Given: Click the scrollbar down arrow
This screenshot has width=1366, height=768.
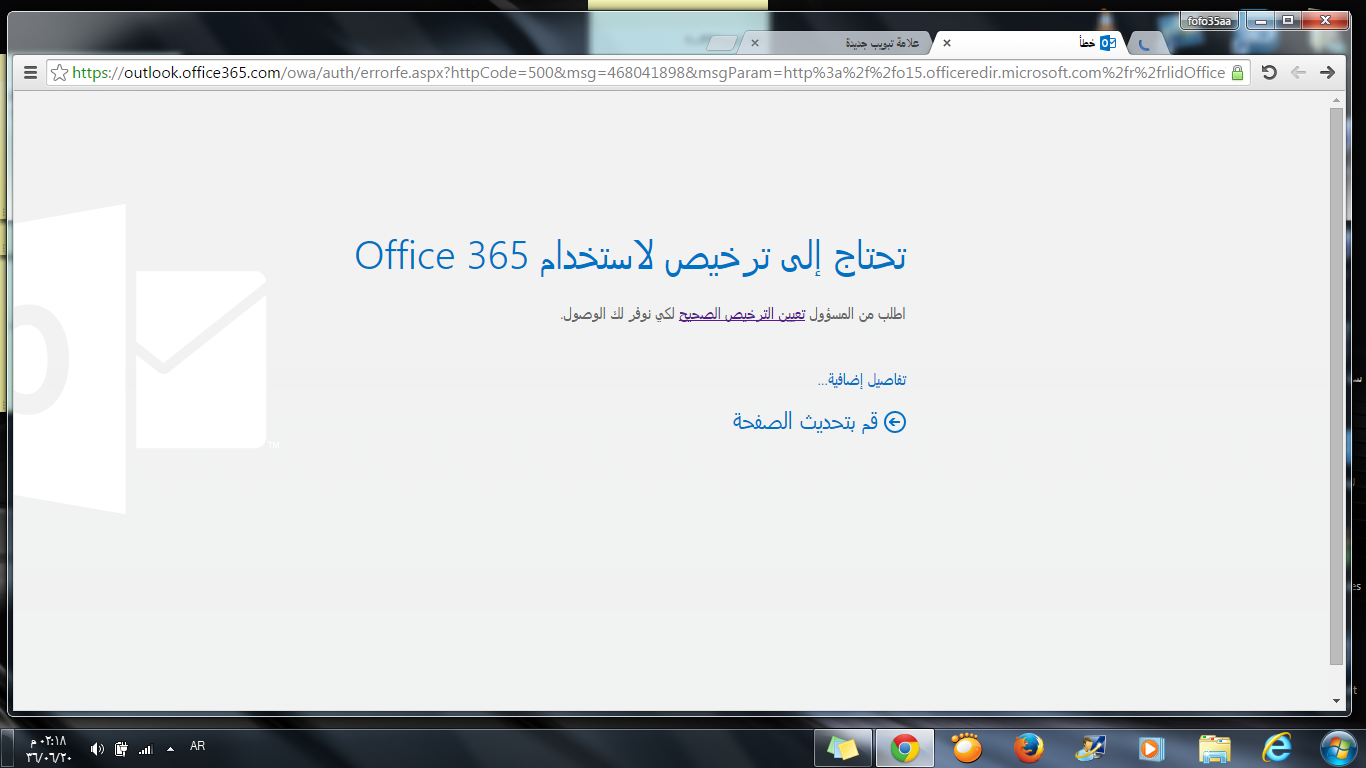Looking at the screenshot, I should click(x=1336, y=701).
